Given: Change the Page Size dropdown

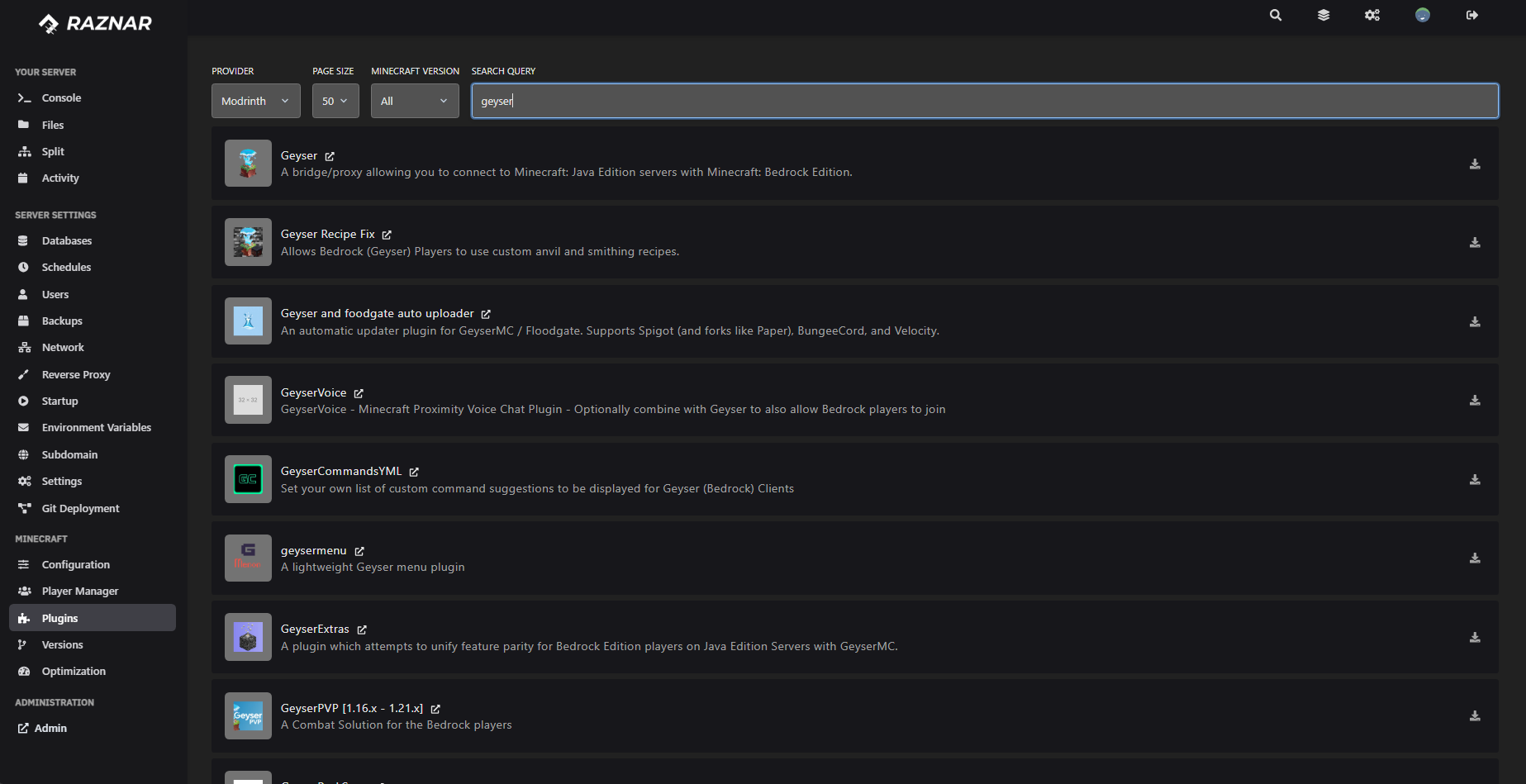Looking at the screenshot, I should [335, 100].
